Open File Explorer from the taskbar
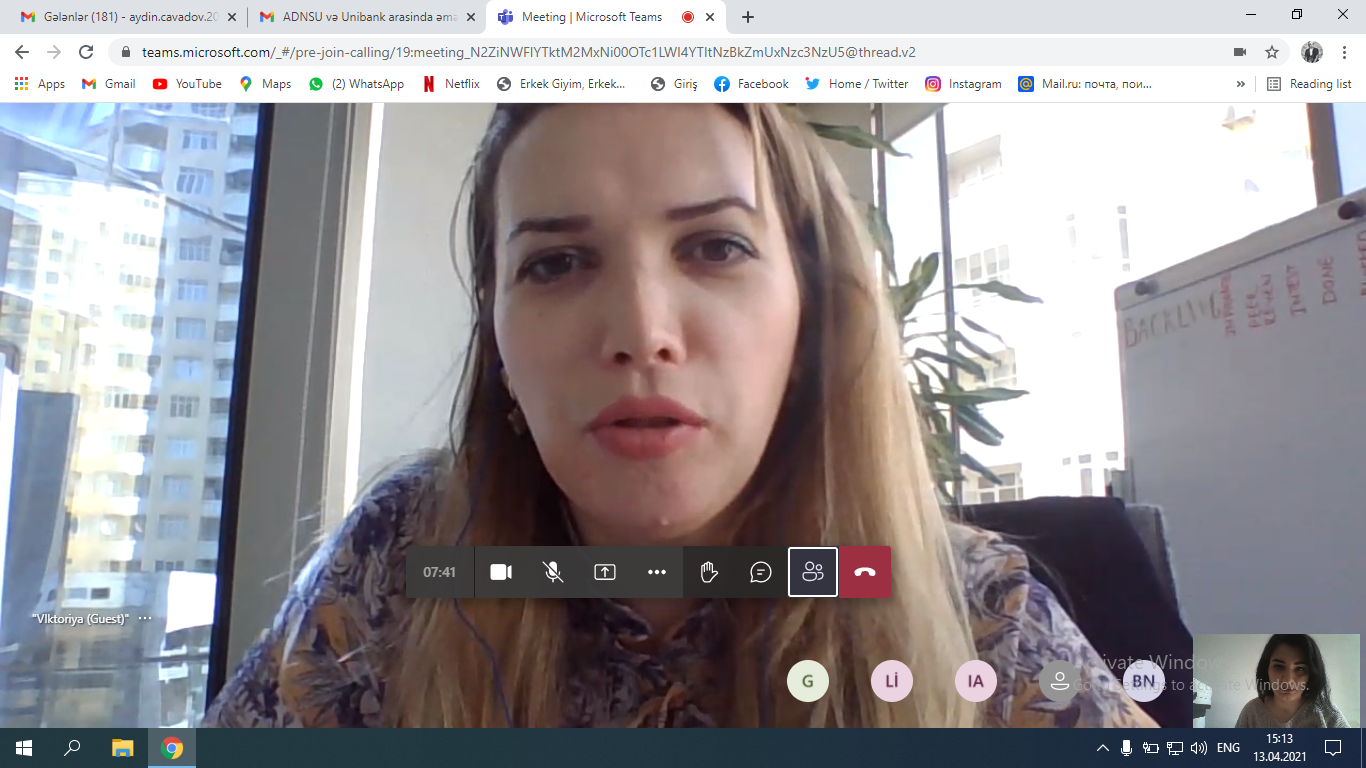The width and height of the screenshot is (1366, 768). [x=122, y=747]
